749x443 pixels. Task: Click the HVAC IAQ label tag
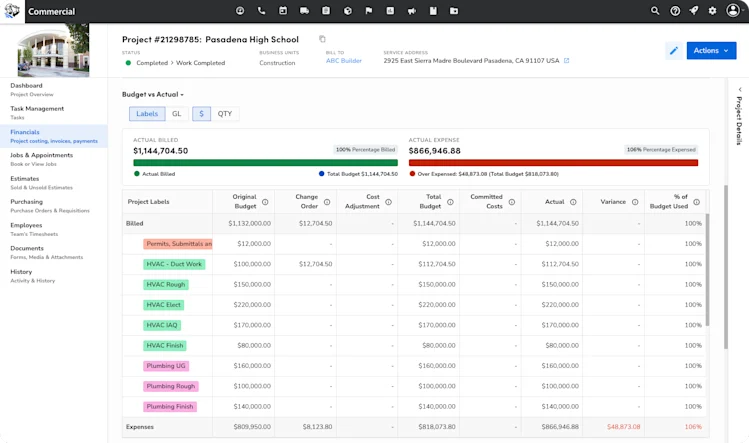(162, 325)
